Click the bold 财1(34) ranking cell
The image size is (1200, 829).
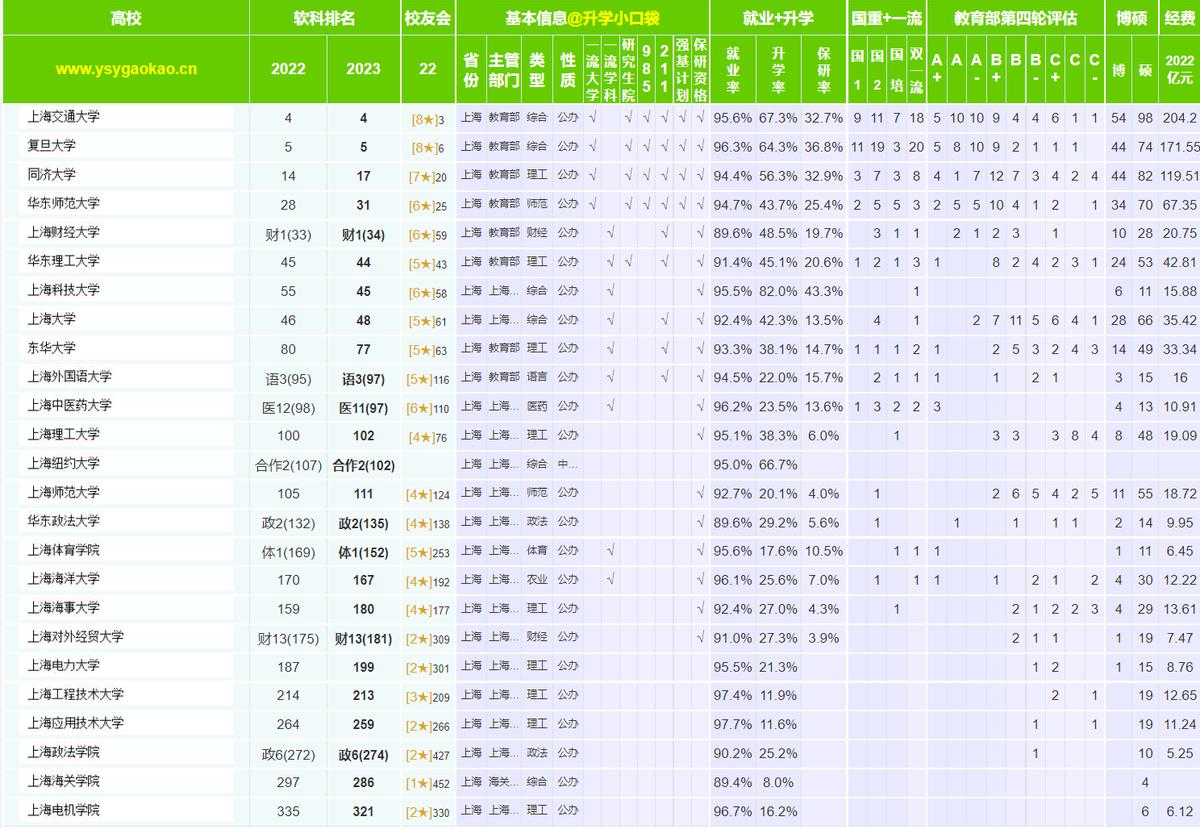tap(364, 232)
